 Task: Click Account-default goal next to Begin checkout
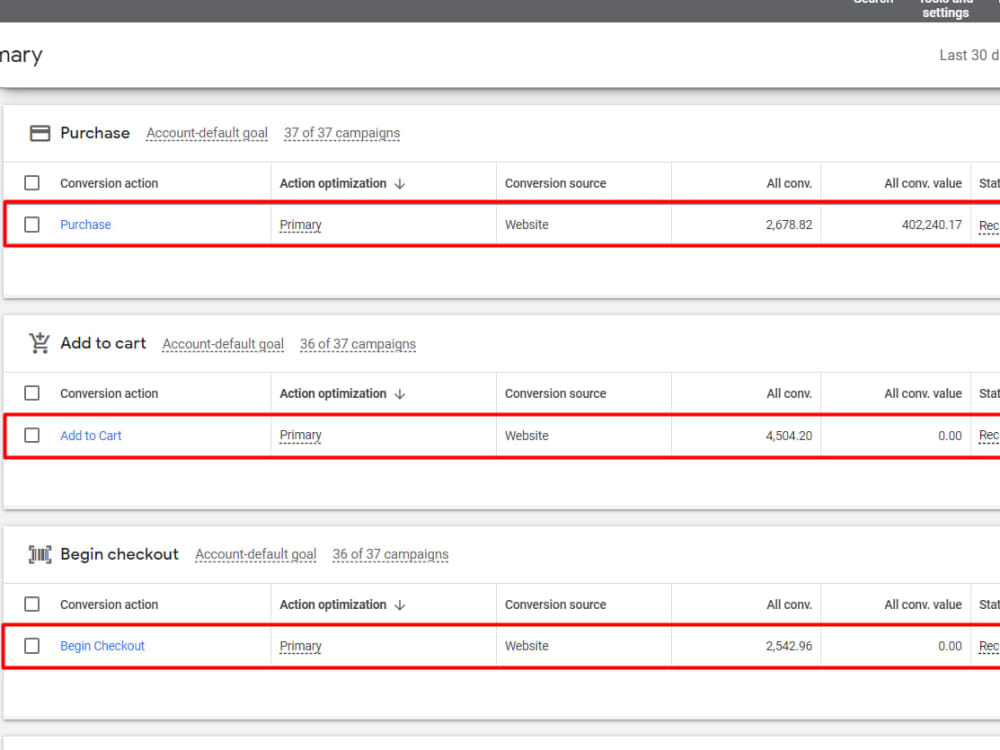click(x=256, y=555)
